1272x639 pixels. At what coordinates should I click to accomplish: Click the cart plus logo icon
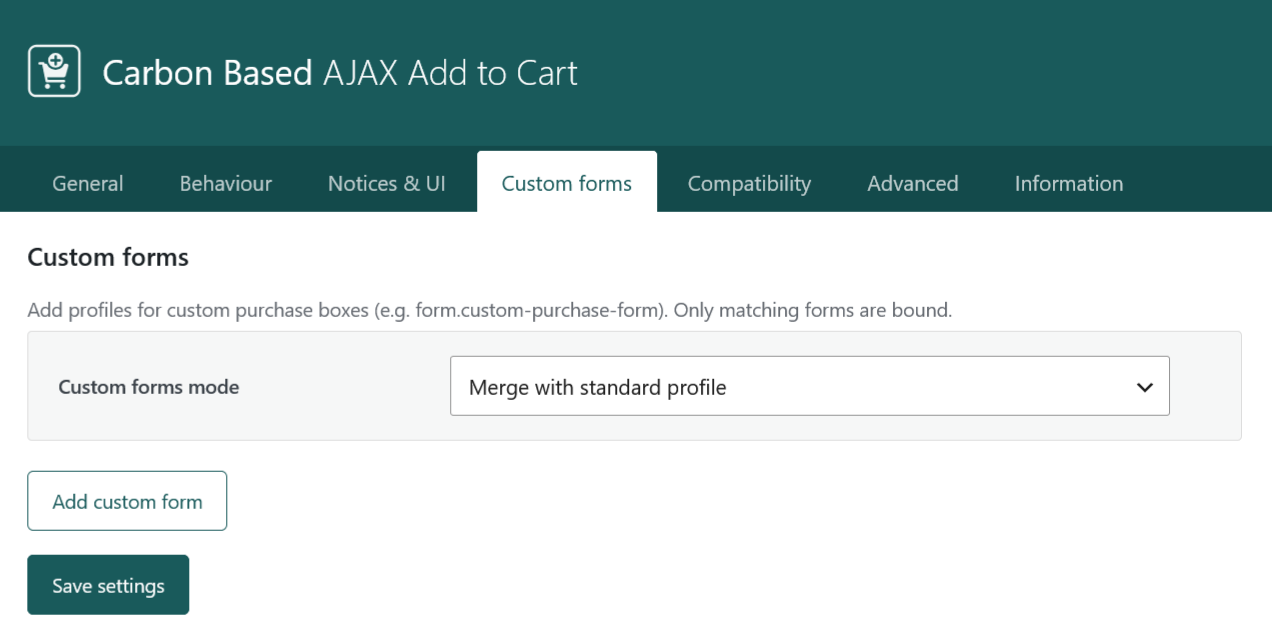coord(54,71)
